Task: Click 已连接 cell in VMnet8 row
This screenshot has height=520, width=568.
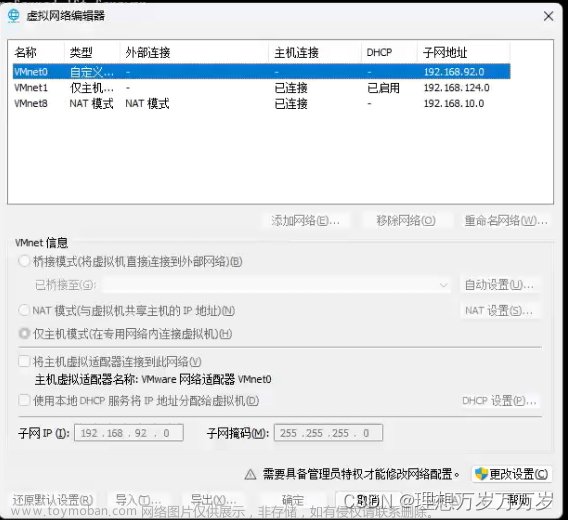Action: pos(291,104)
